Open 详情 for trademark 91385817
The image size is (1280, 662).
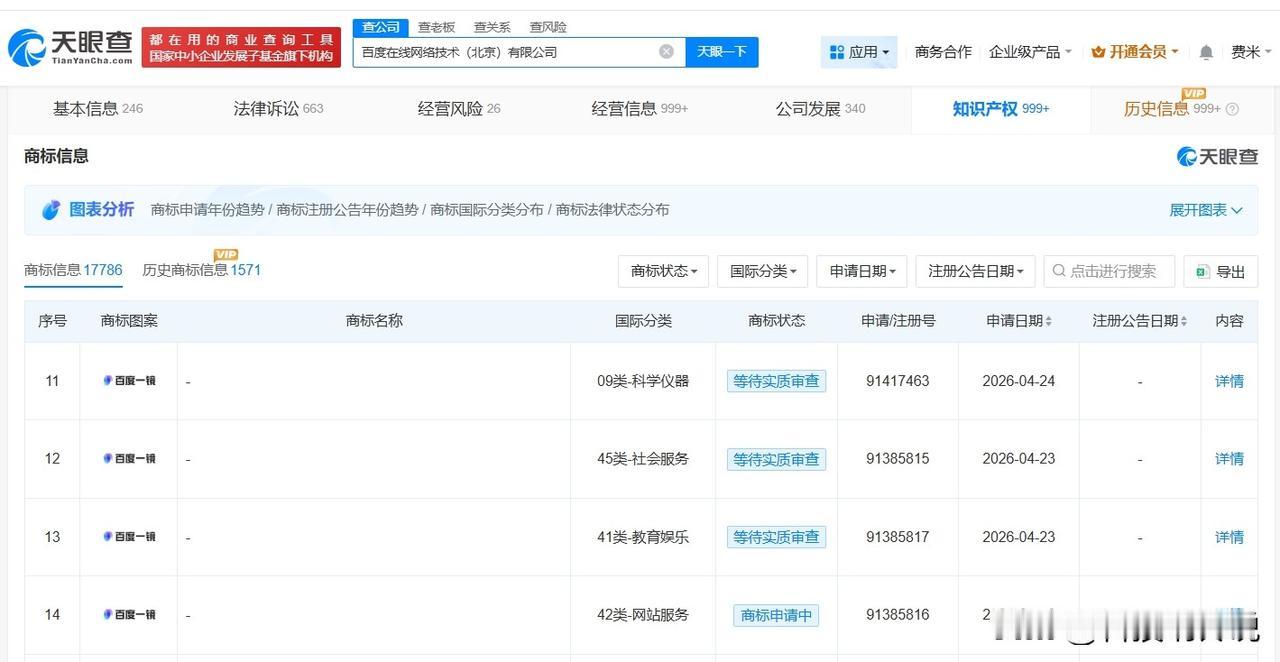coord(1229,537)
